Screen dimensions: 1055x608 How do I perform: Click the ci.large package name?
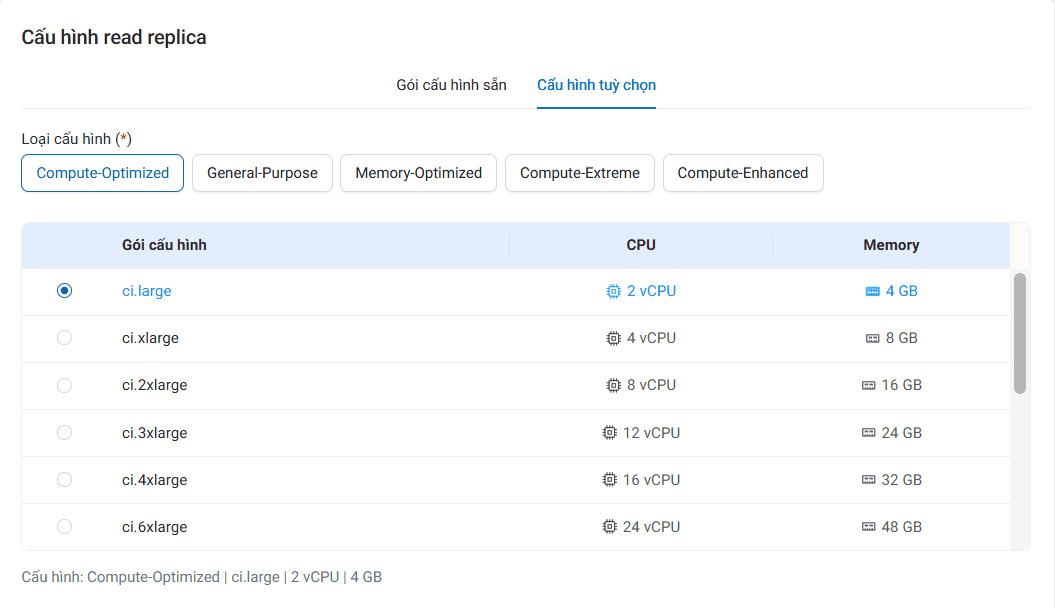(x=147, y=291)
